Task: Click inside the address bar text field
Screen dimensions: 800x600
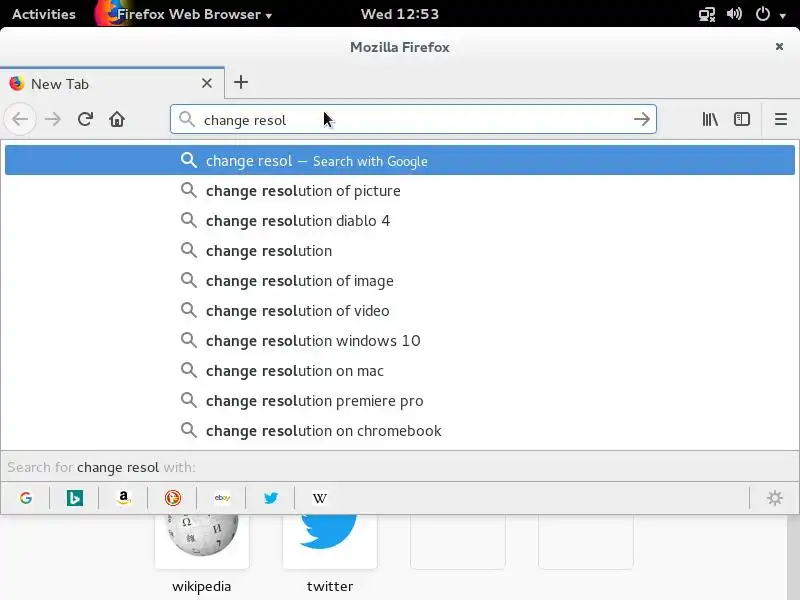Action: [413, 119]
